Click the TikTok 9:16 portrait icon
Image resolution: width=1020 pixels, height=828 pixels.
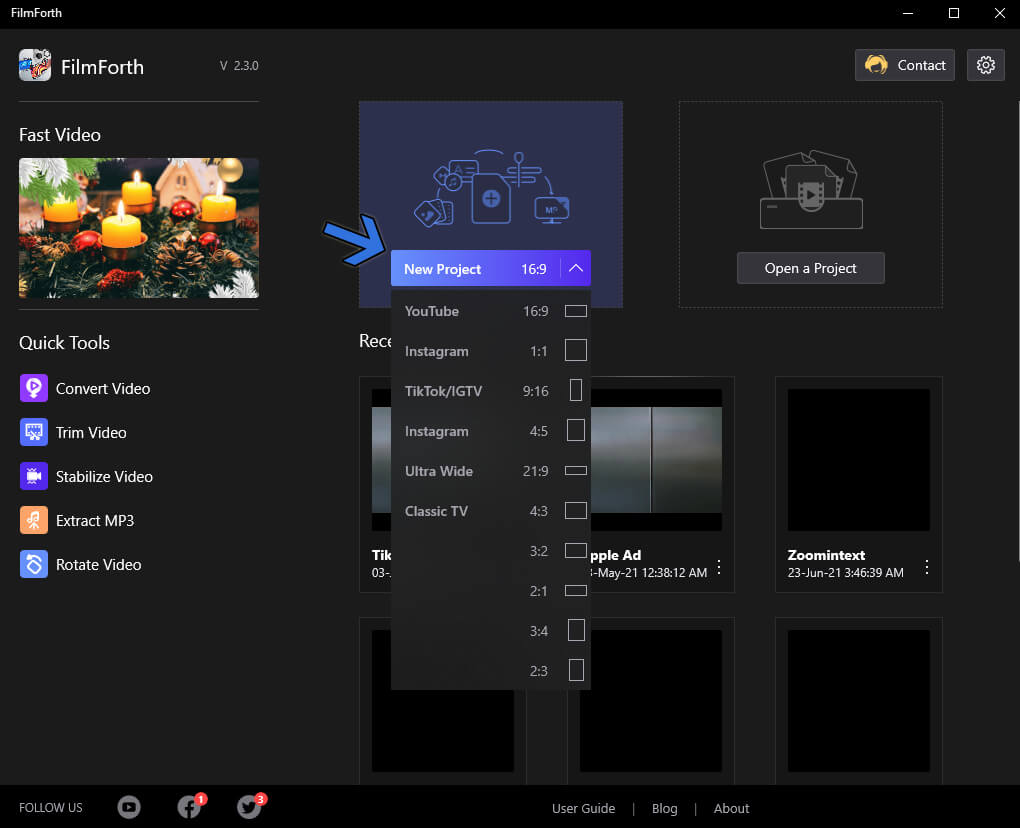point(576,390)
